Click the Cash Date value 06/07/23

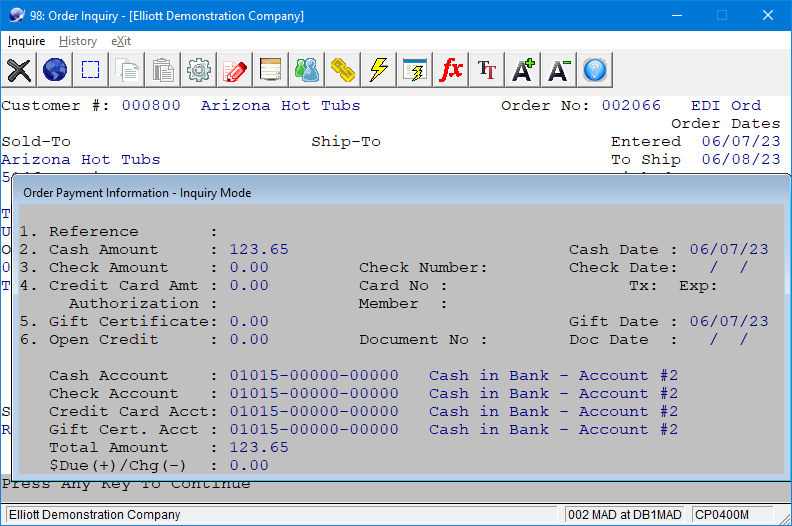click(x=729, y=249)
